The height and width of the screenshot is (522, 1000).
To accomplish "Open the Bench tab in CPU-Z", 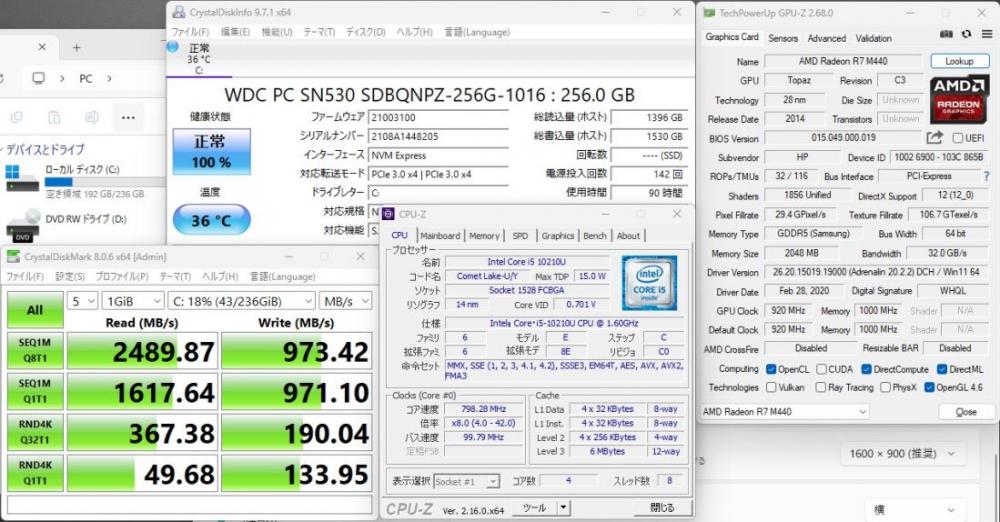I will click(595, 235).
